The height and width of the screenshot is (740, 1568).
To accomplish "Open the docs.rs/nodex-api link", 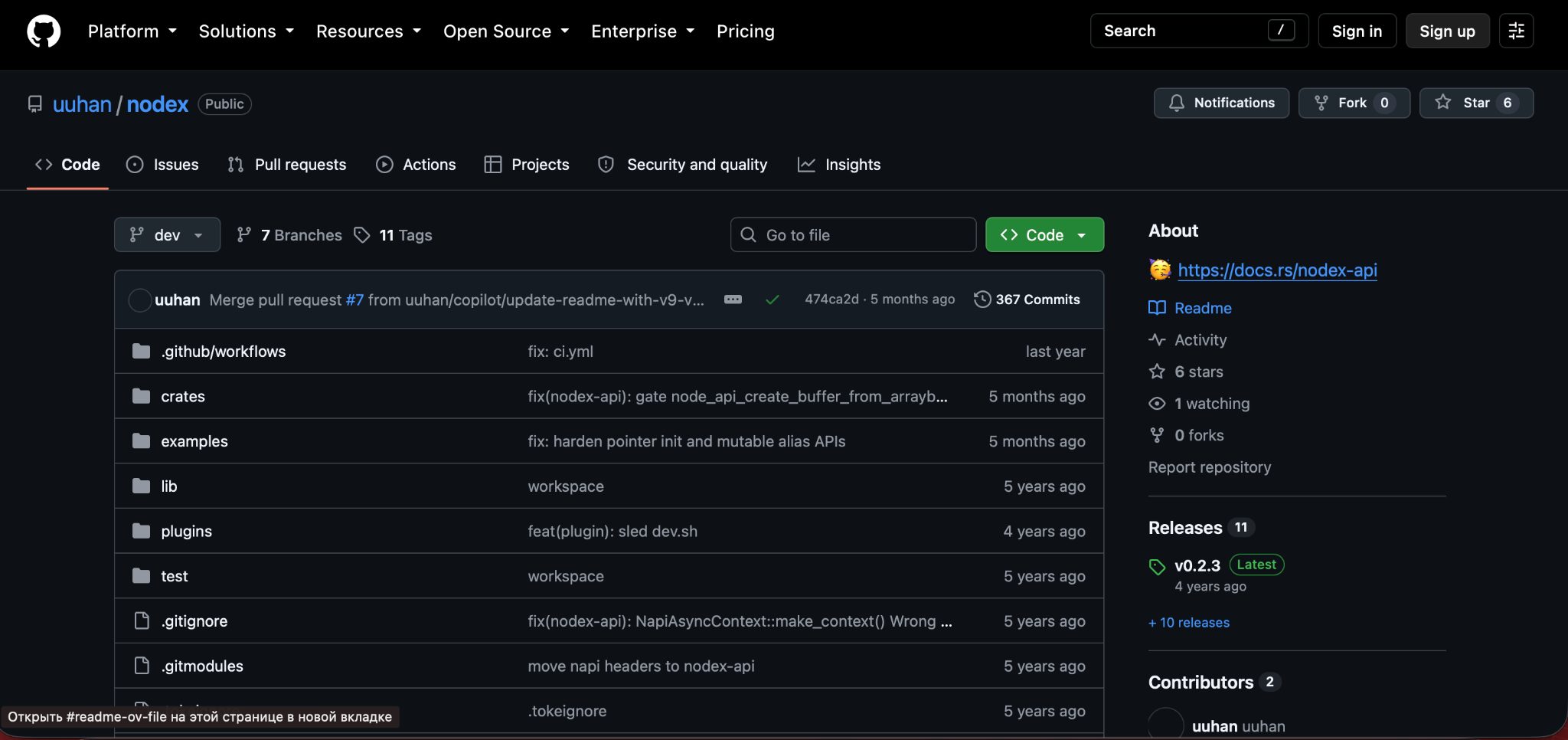I will tap(1277, 270).
